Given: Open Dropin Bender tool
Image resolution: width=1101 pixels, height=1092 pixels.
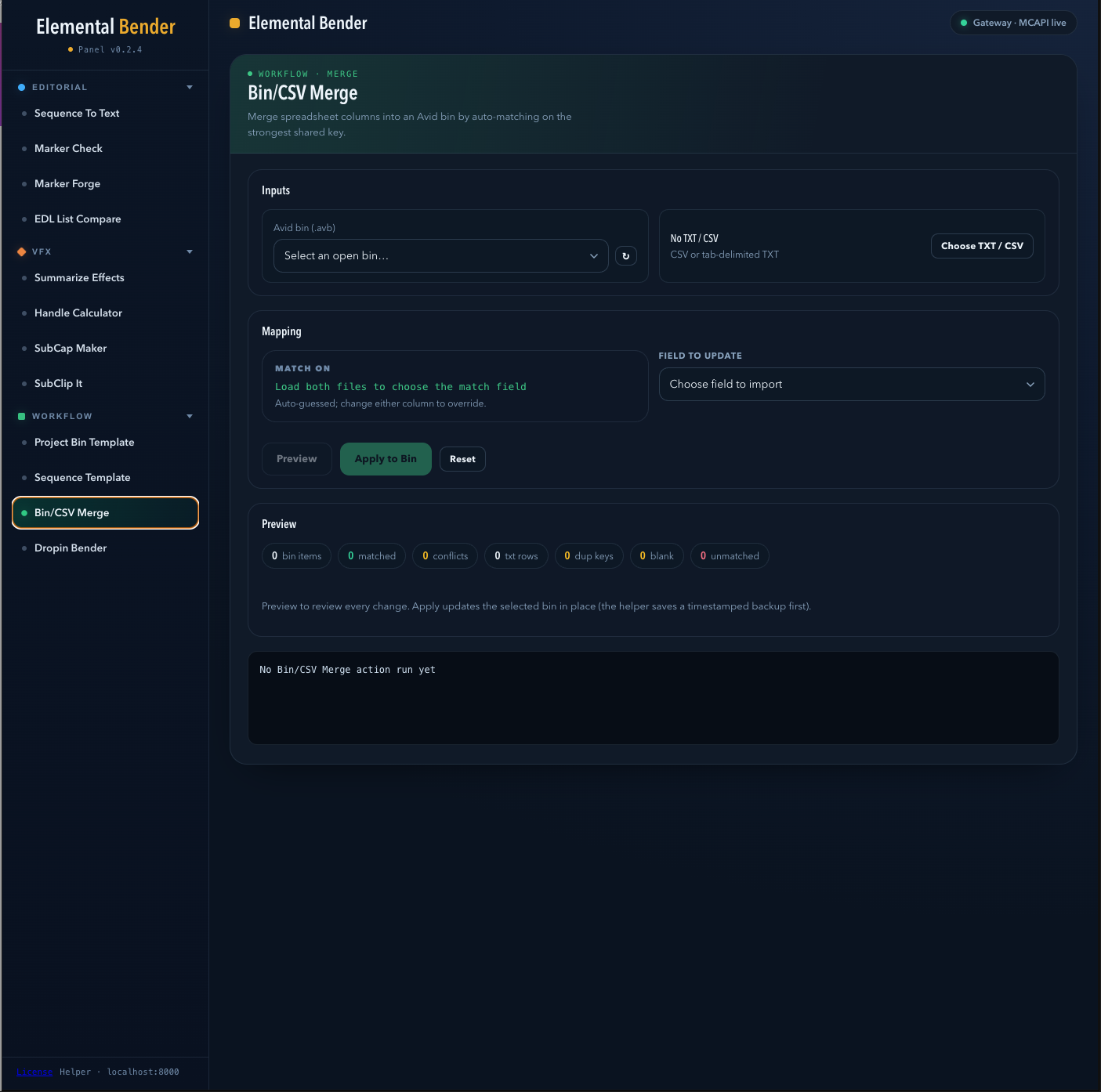Looking at the screenshot, I should [x=105, y=548].
